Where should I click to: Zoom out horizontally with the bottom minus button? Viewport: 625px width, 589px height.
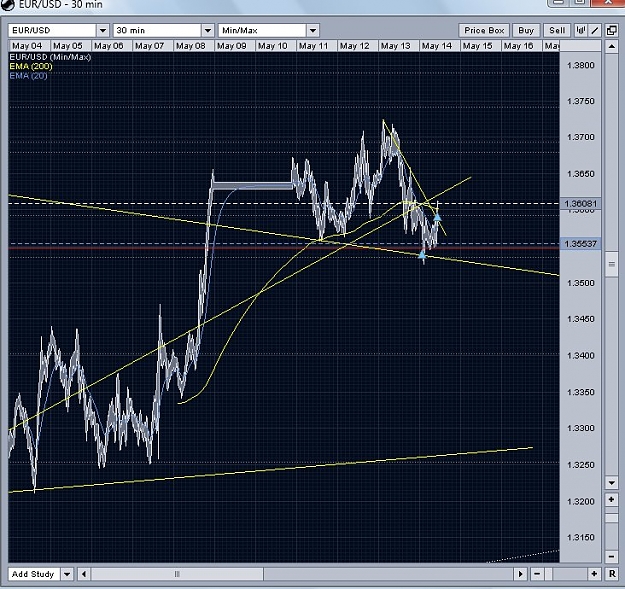(537, 574)
